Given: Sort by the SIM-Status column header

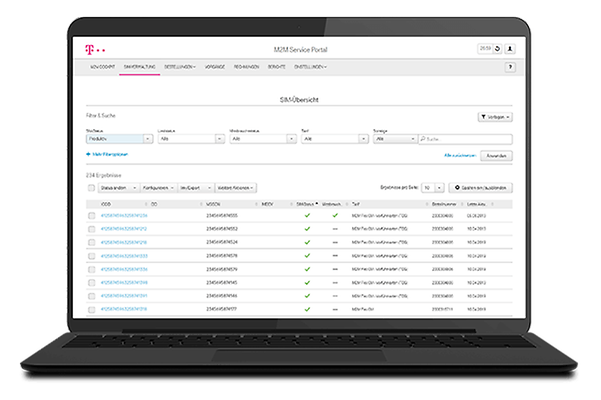Looking at the screenshot, I should click(x=307, y=203).
